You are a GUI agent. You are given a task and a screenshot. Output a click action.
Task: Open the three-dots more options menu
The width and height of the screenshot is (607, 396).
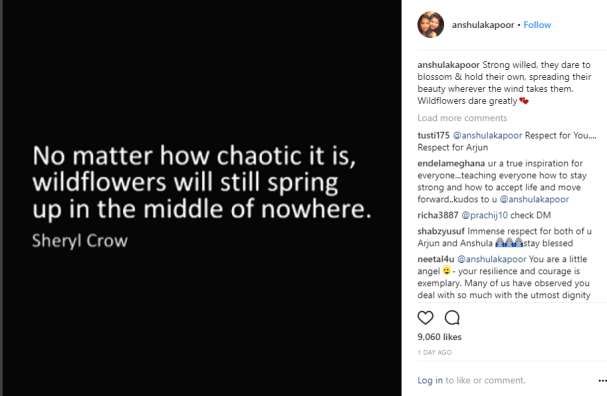(602, 381)
